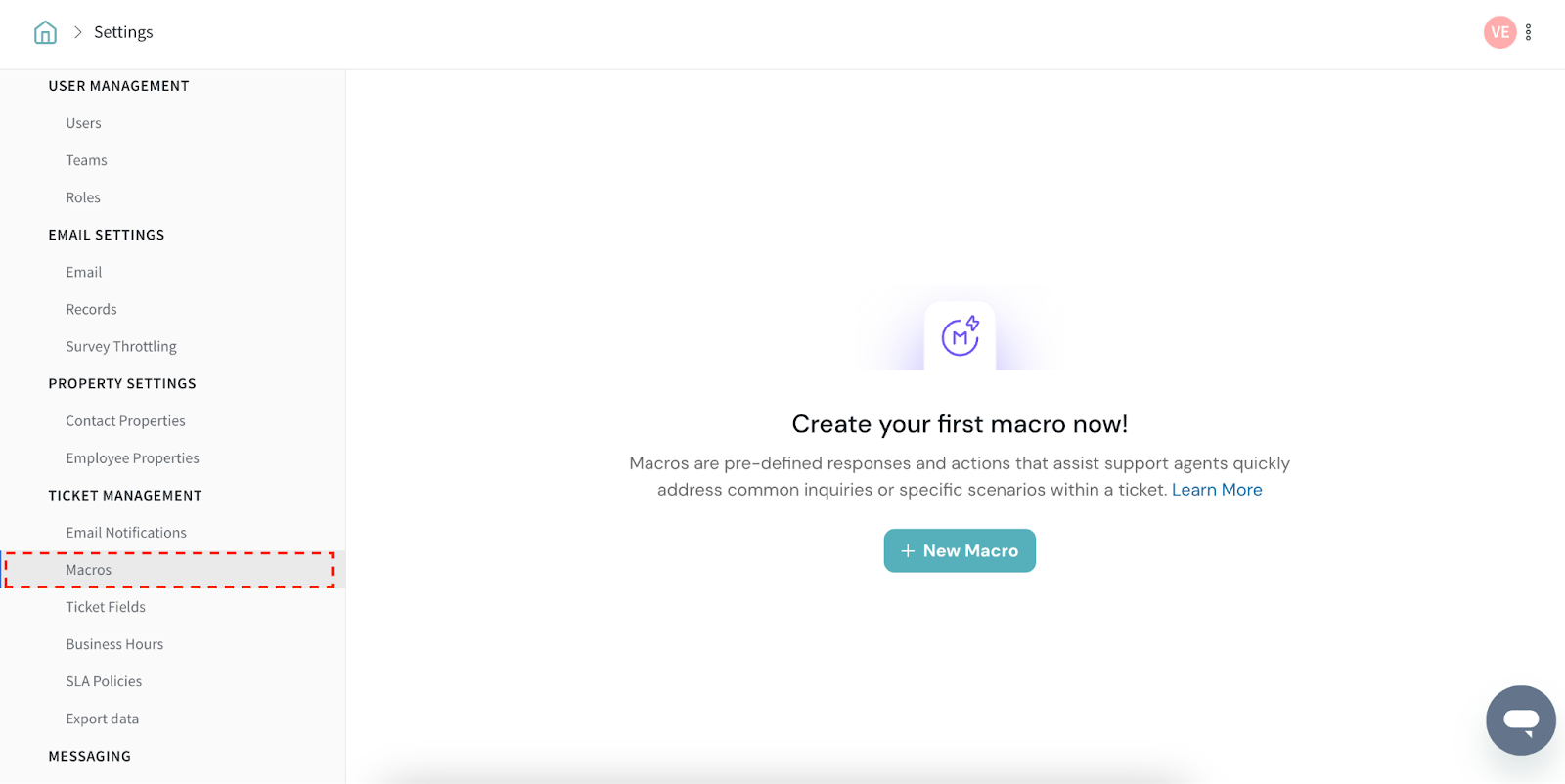Image resolution: width=1565 pixels, height=784 pixels.
Task: Select Users in the sidebar
Action: tap(83, 123)
